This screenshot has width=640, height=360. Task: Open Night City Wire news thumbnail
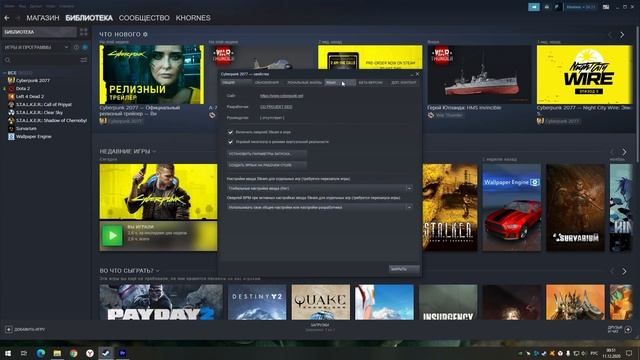584,75
